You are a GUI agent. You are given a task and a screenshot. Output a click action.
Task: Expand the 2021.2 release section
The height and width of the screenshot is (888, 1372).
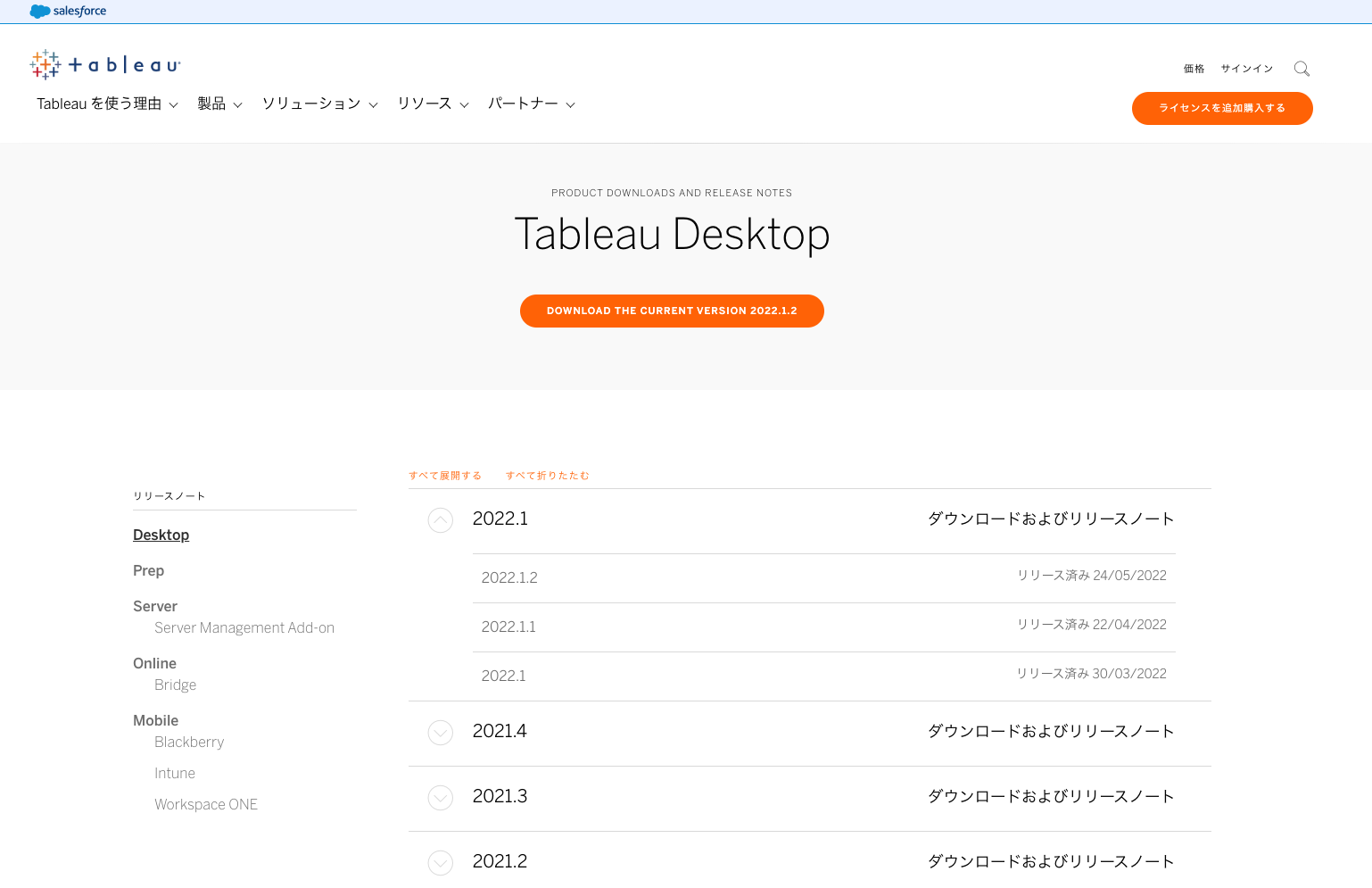click(x=441, y=862)
